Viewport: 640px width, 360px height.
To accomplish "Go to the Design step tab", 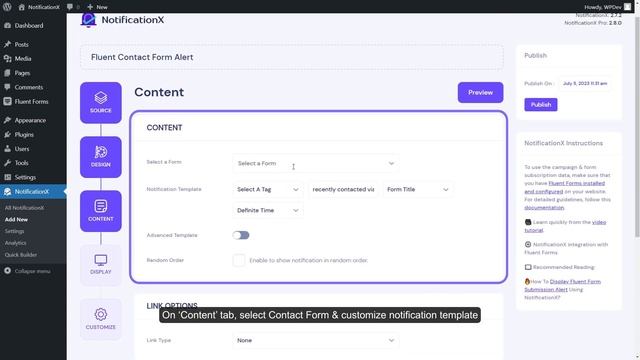I will click(x=101, y=157).
